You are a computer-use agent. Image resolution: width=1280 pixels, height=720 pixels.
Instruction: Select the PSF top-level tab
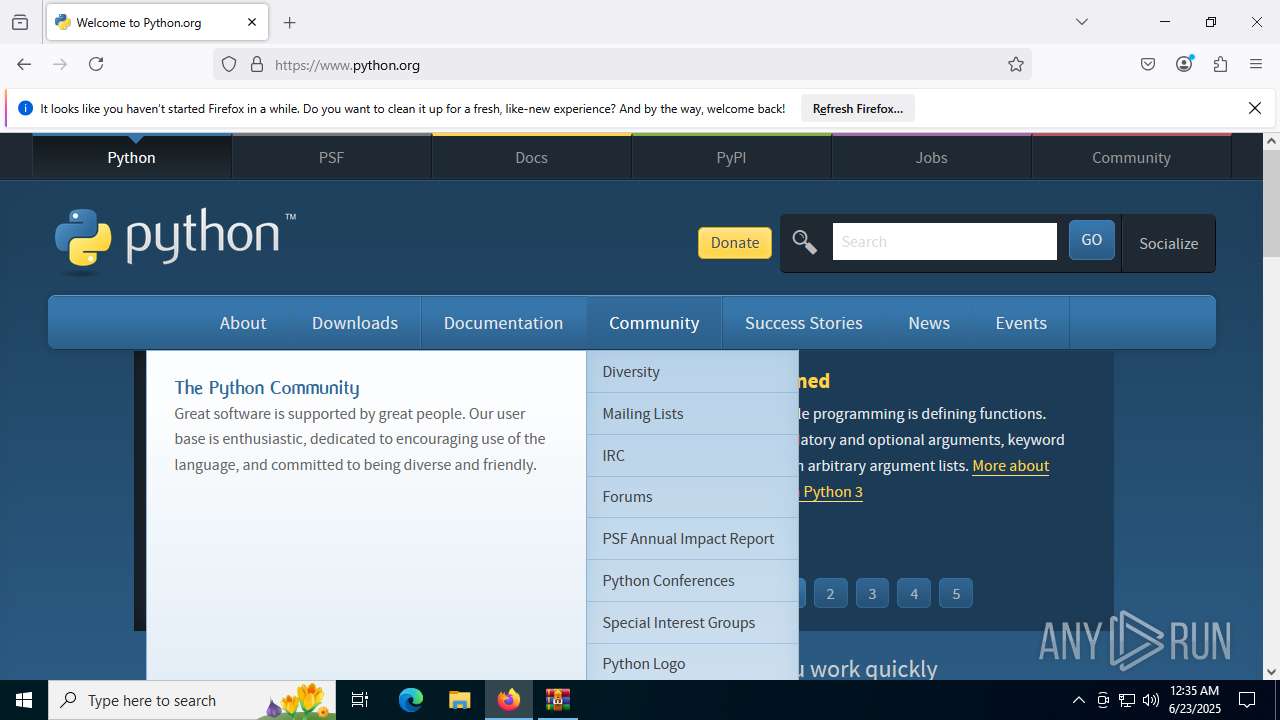tap(331, 157)
